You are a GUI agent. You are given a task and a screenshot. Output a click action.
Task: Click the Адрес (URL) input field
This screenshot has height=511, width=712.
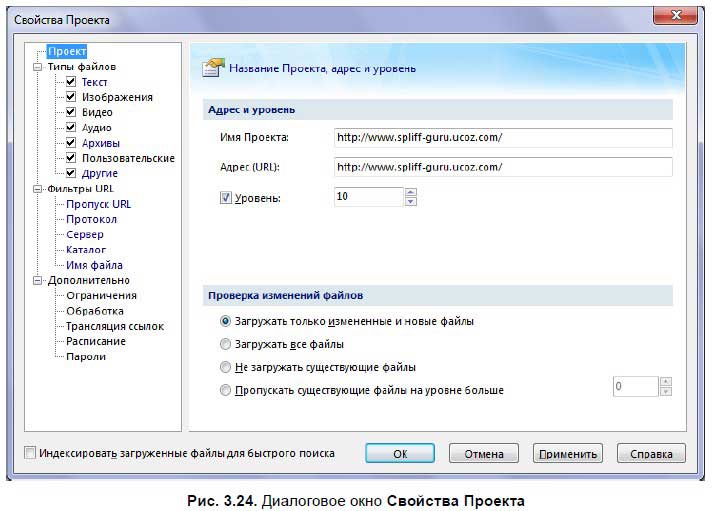click(502, 167)
